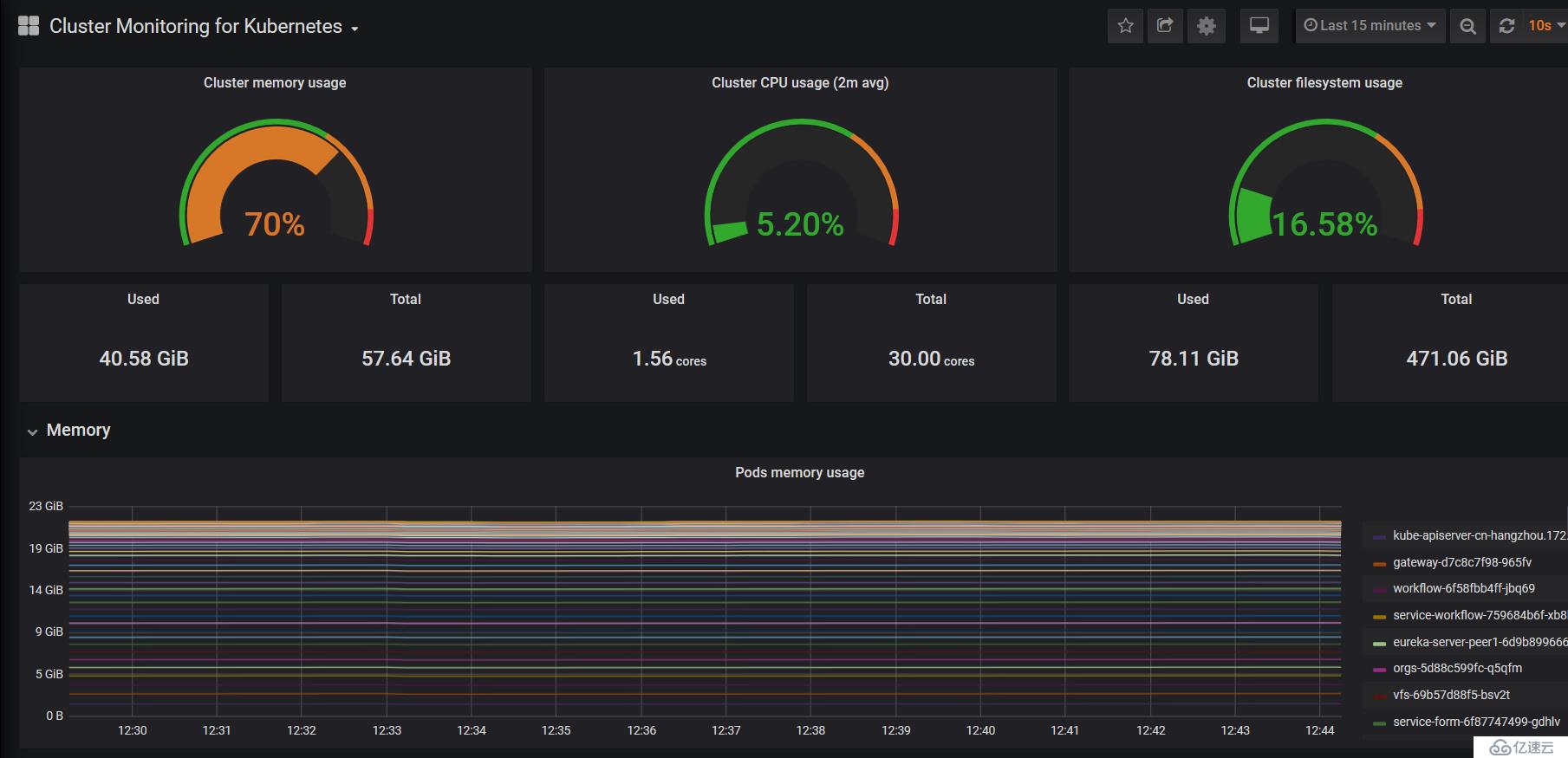
Task: Open the Last 15 minutes time picker
Action: click(1370, 26)
